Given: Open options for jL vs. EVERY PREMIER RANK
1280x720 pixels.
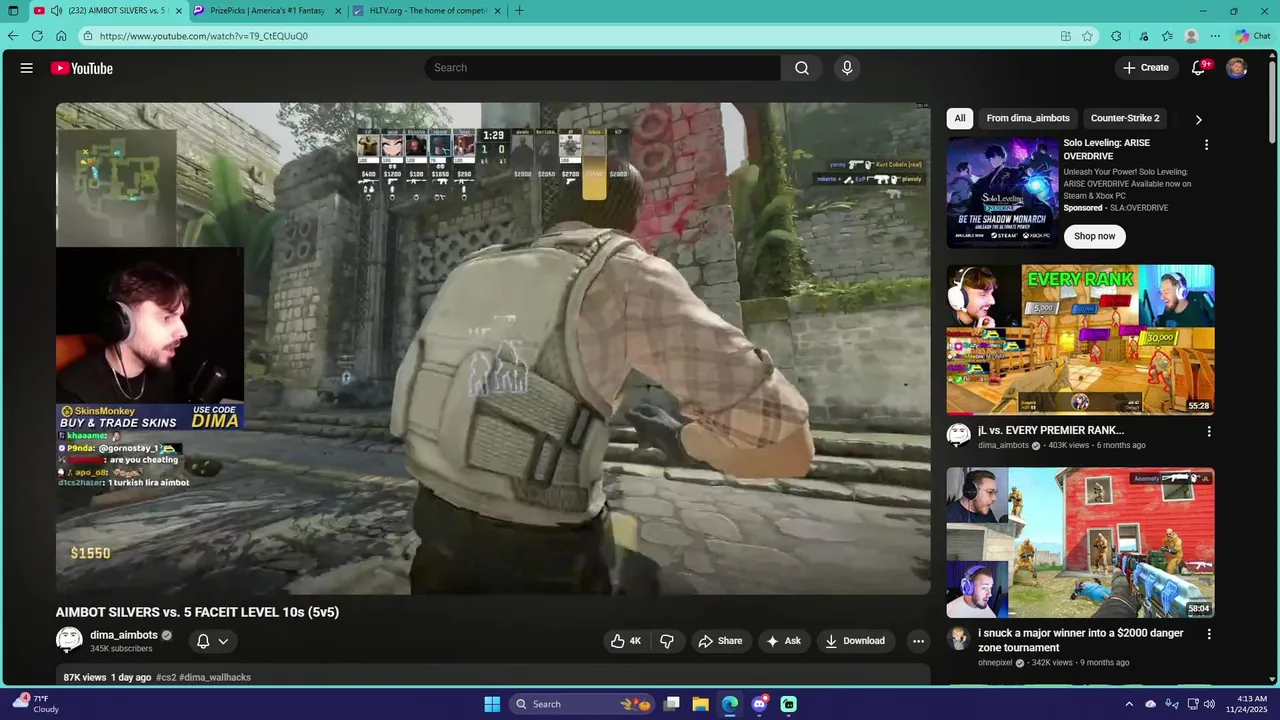Looking at the screenshot, I should [1208, 432].
